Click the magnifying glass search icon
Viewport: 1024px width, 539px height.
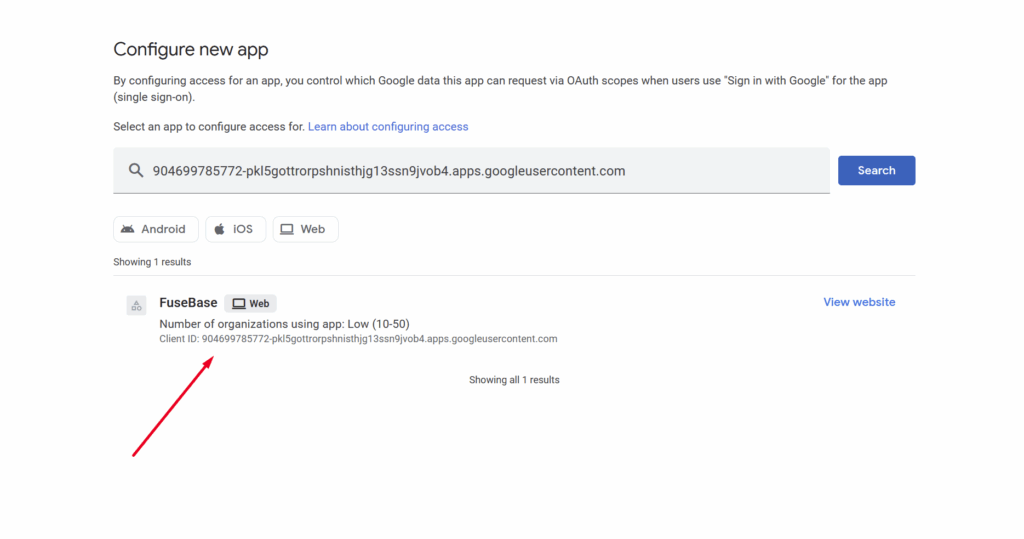tap(136, 170)
